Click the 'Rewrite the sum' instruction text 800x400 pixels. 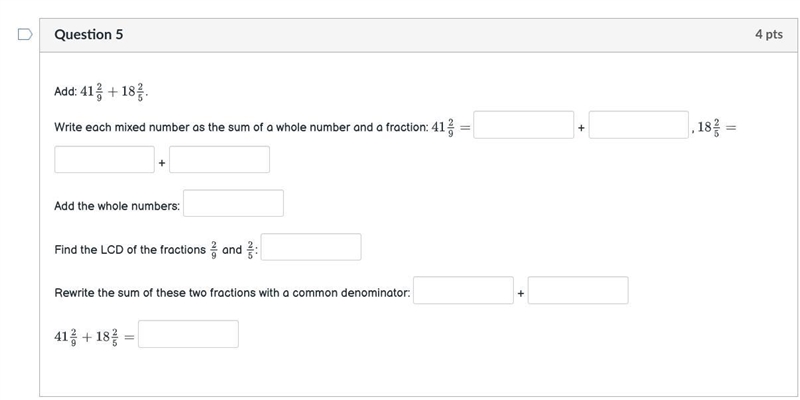(232, 293)
